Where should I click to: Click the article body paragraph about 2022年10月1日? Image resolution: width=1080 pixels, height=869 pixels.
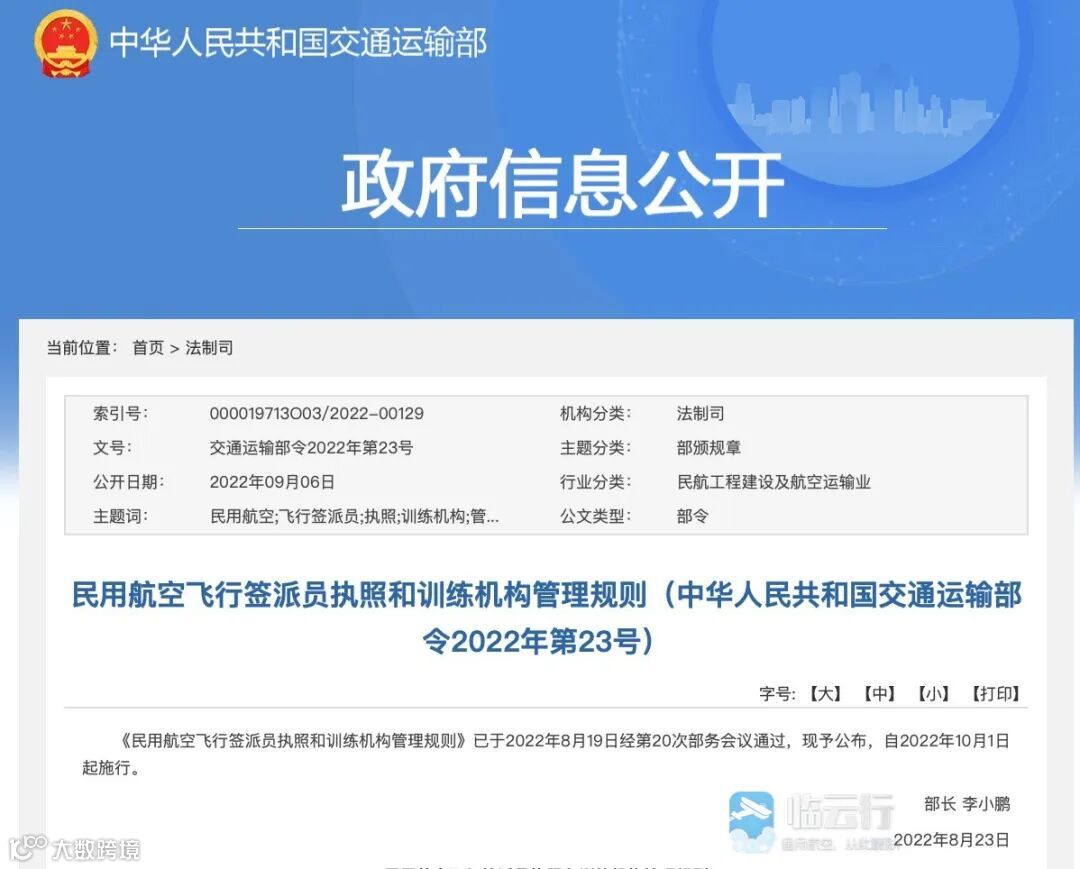546,754
